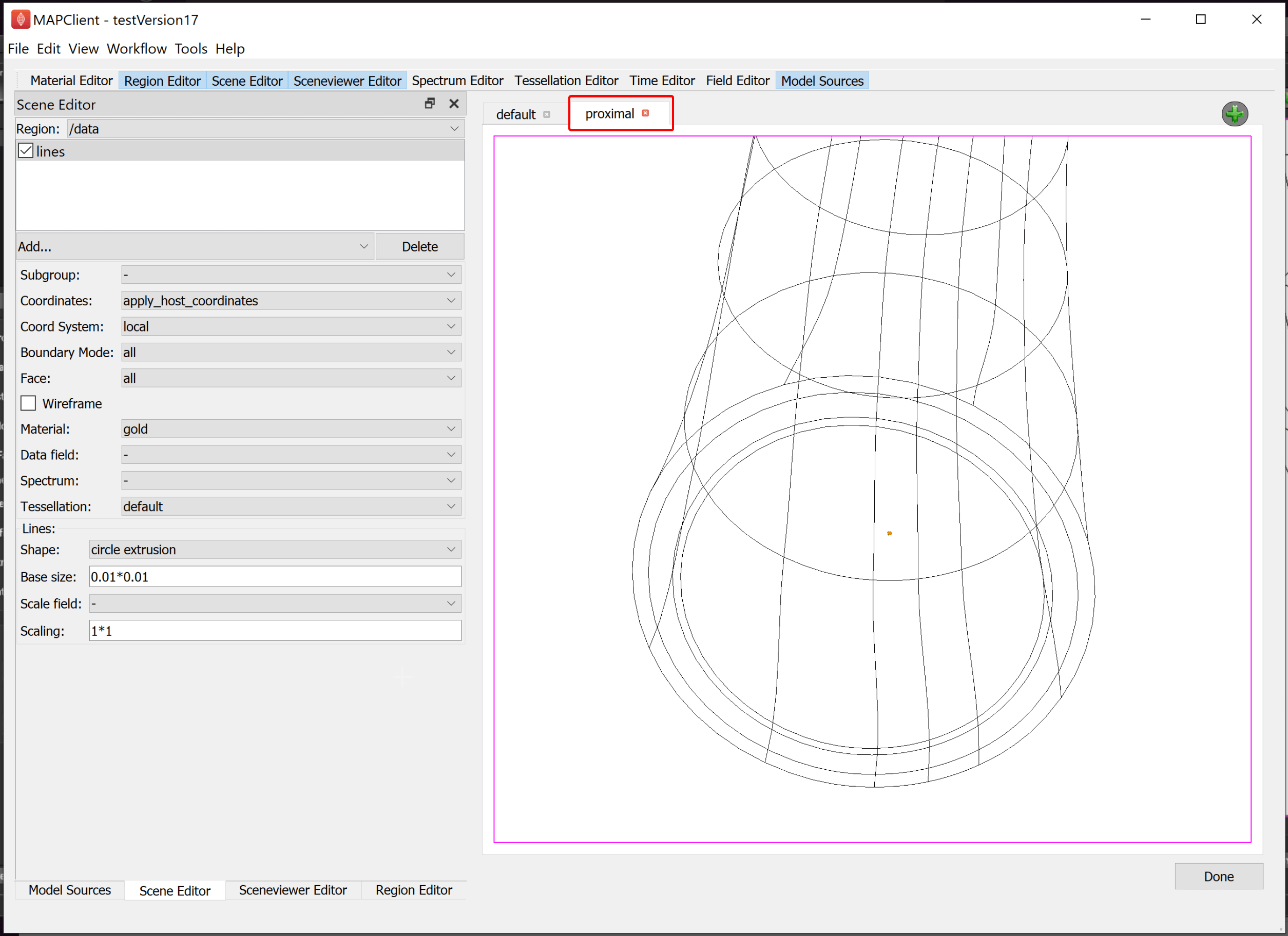Image resolution: width=1288 pixels, height=936 pixels.
Task: Toggle the lines checkbox visibility
Action: pos(24,151)
